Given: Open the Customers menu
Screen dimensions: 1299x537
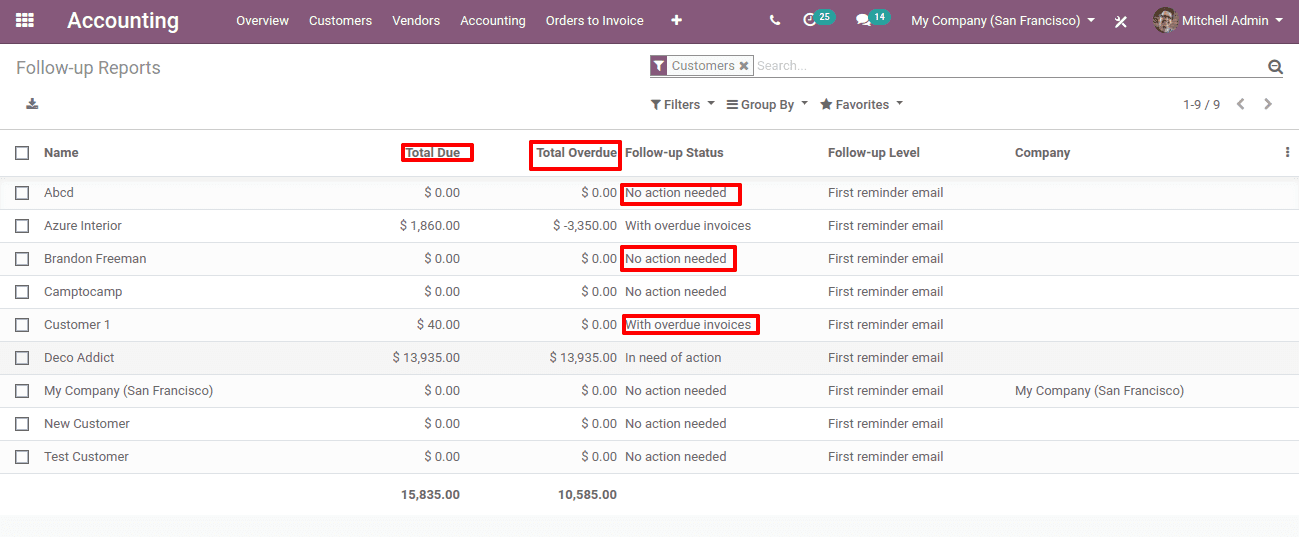Looking at the screenshot, I should tap(340, 20).
